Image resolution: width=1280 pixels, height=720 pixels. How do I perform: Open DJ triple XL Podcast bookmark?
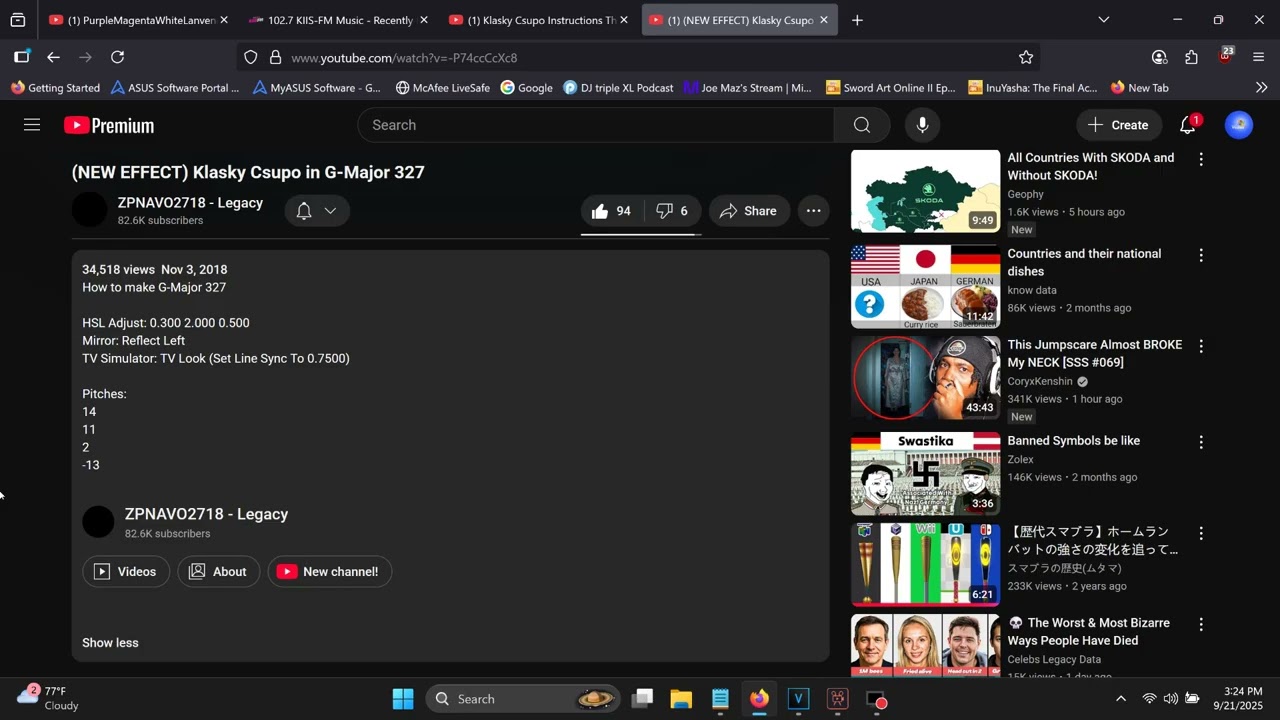coord(618,88)
